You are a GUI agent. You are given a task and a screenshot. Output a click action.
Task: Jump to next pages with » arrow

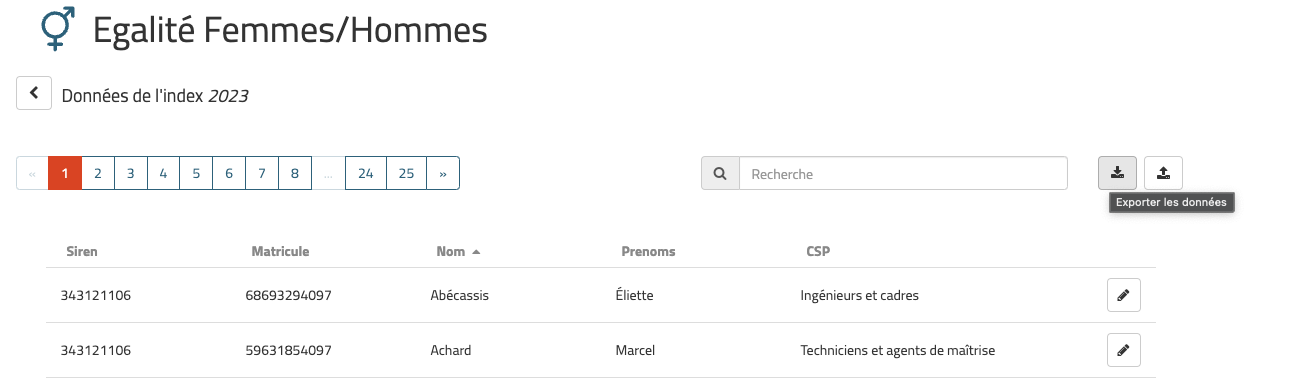(x=443, y=173)
